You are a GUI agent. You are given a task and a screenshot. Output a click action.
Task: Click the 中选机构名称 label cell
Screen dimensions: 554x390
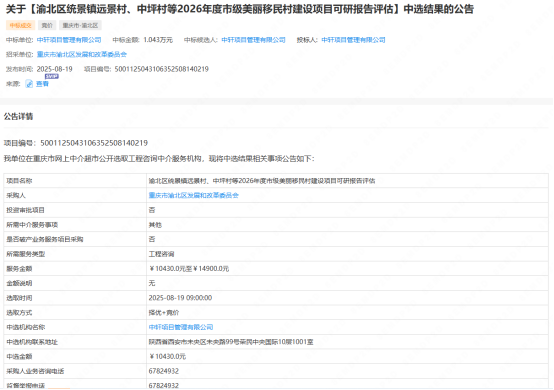75,327
